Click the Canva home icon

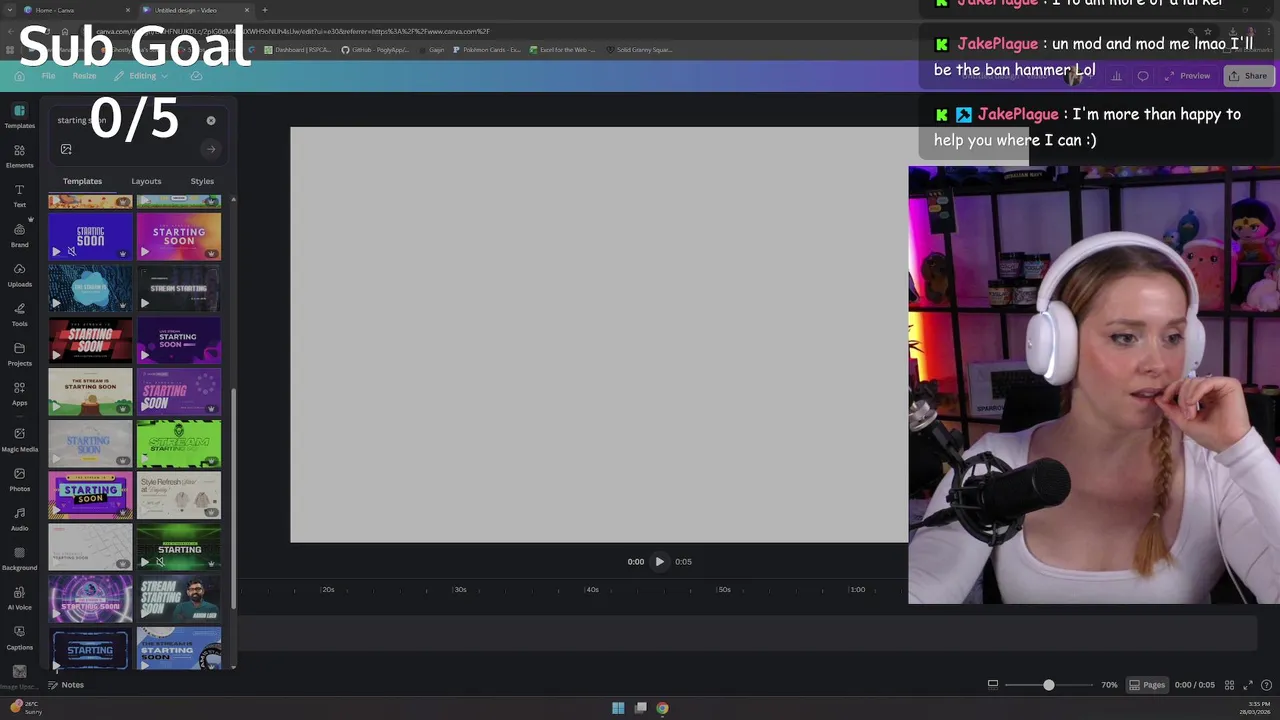19,76
